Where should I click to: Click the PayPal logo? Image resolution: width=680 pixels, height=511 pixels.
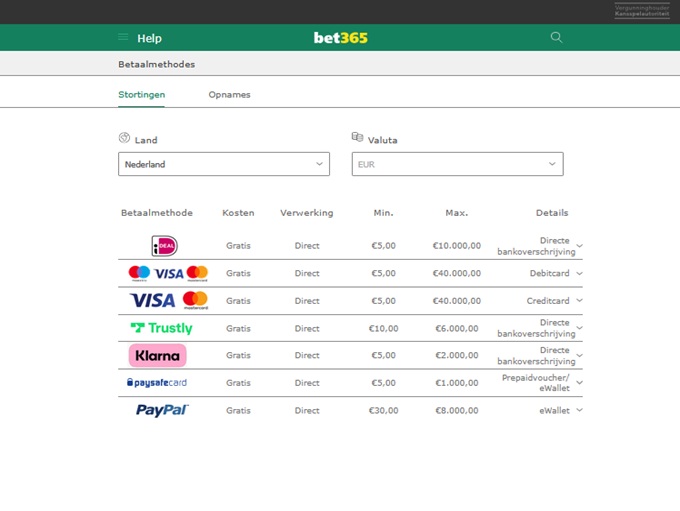162,410
